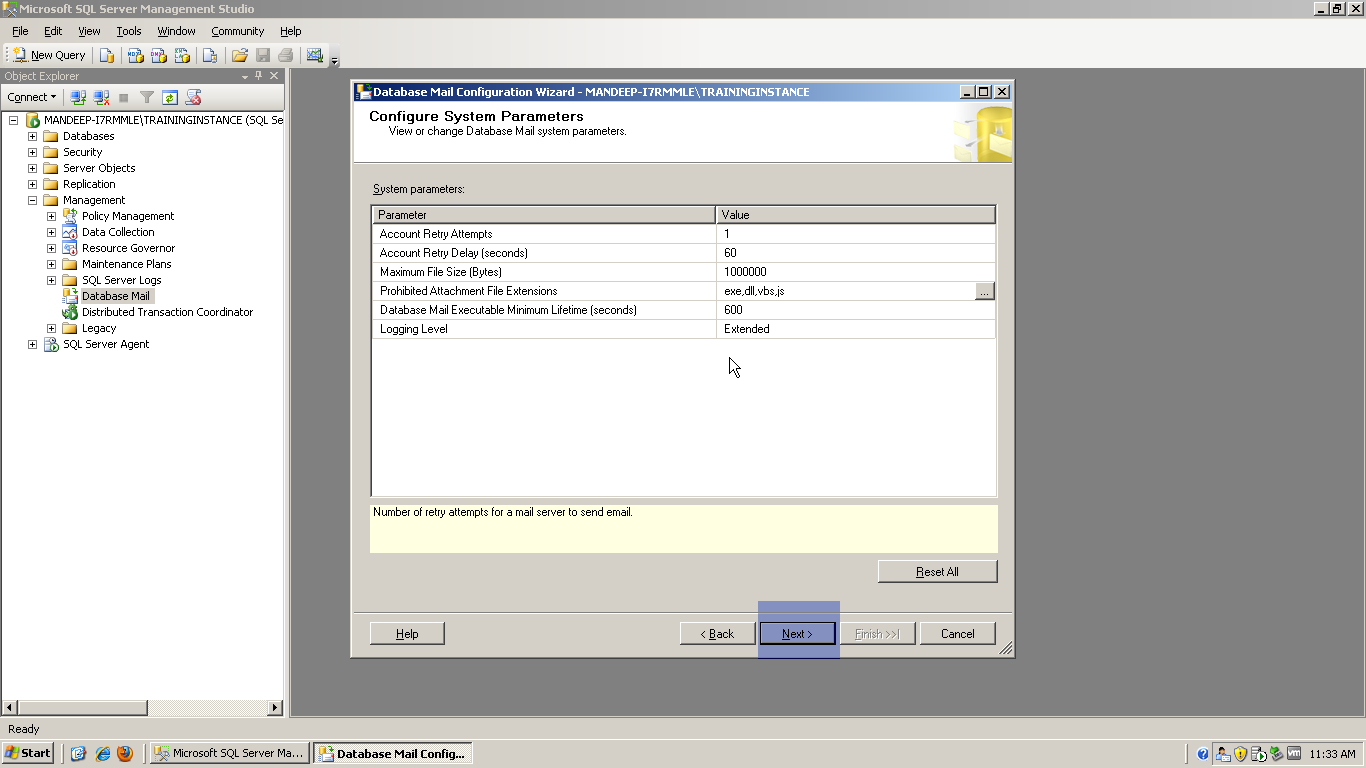
Task: Select Maintenance Plans tree item
Action: coord(126,264)
